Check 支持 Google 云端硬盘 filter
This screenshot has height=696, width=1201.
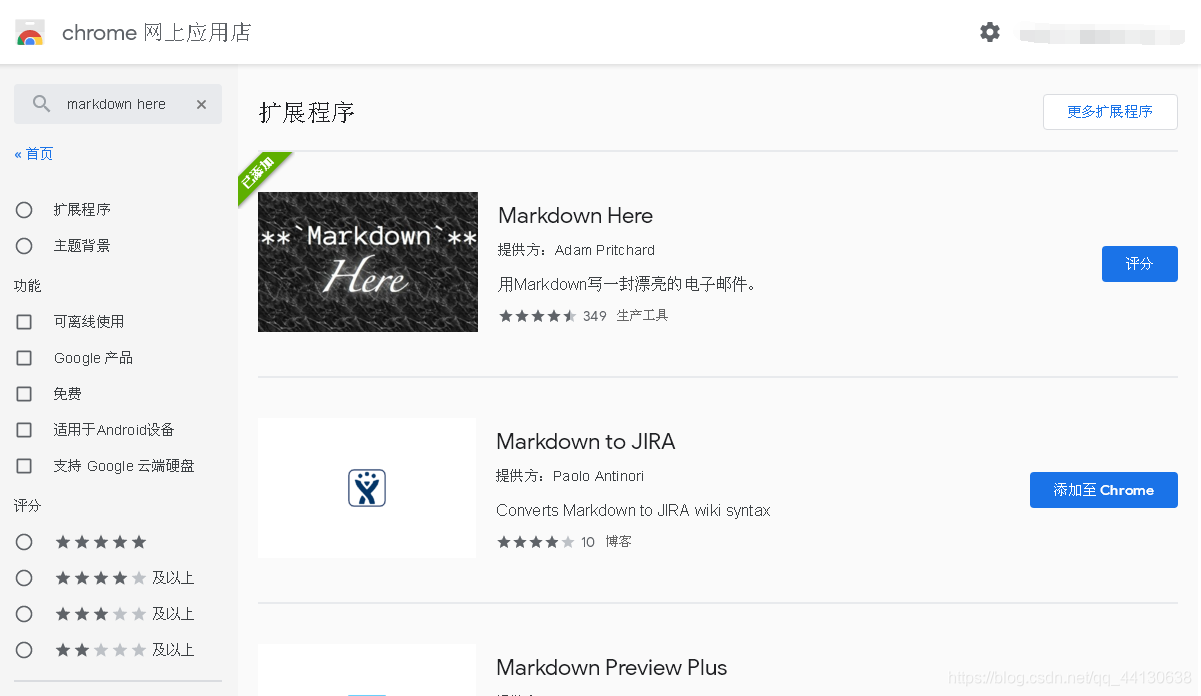(x=24, y=466)
